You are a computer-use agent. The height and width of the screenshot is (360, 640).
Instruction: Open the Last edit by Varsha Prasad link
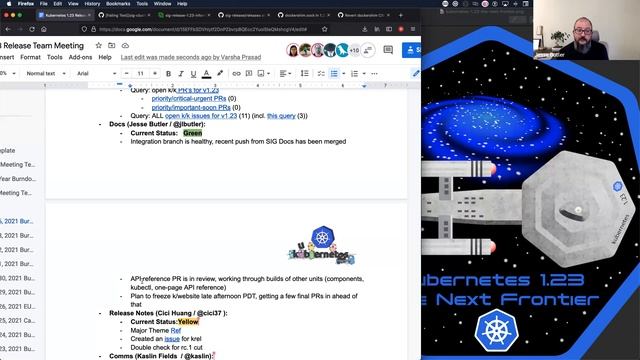point(191,58)
